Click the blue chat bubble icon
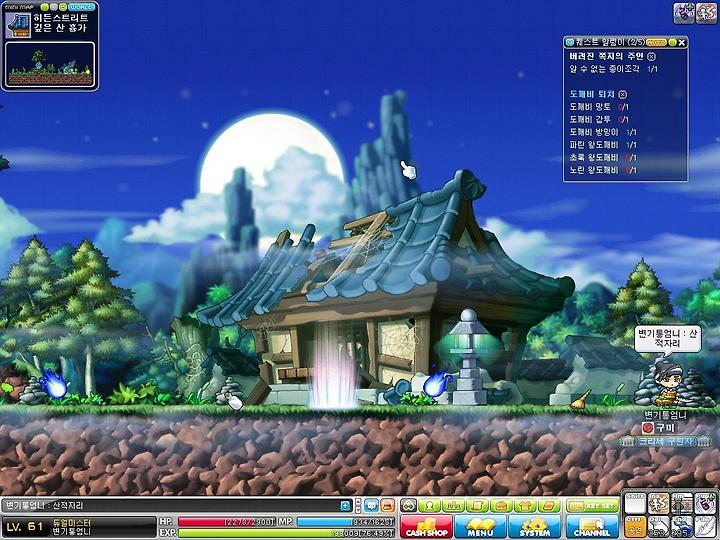The height and width of the screenshot is (540, 720). click(x=371, y=506)
